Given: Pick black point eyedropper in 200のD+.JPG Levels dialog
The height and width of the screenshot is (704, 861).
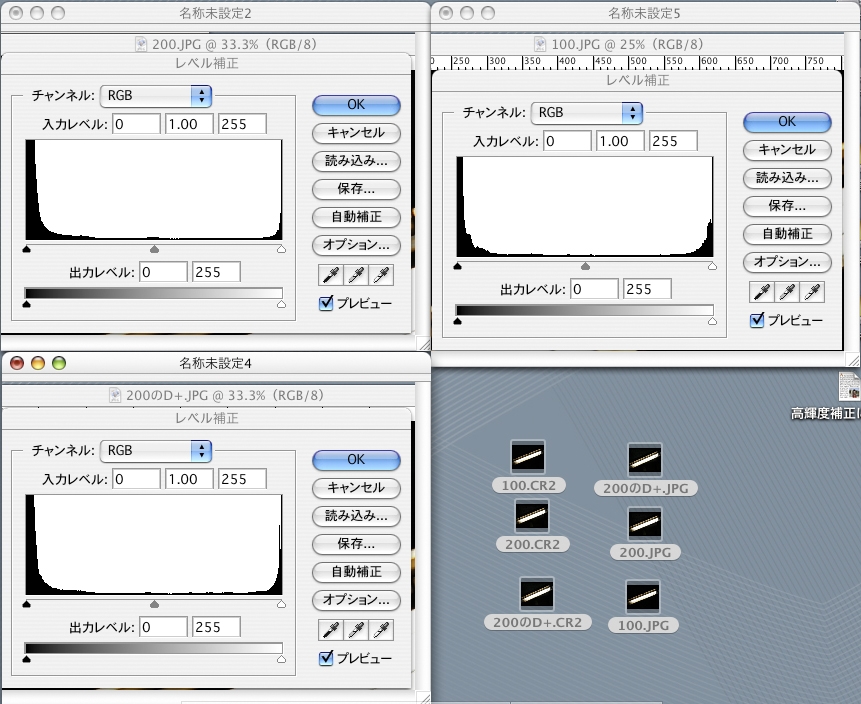Looking at the screenshot, I should click(x=331, y=630).
